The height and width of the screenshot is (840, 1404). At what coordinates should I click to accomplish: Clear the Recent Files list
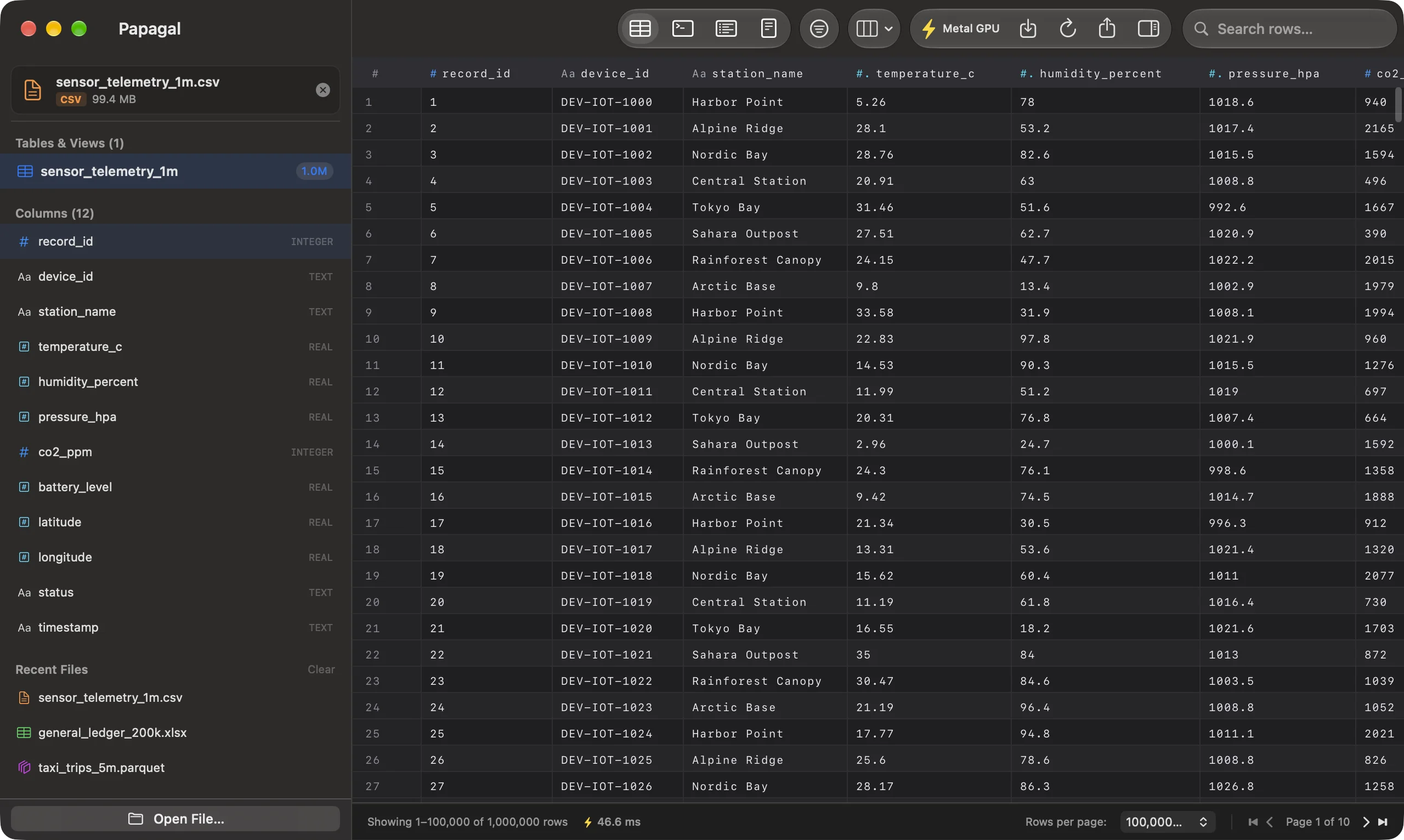pos(321,669)
